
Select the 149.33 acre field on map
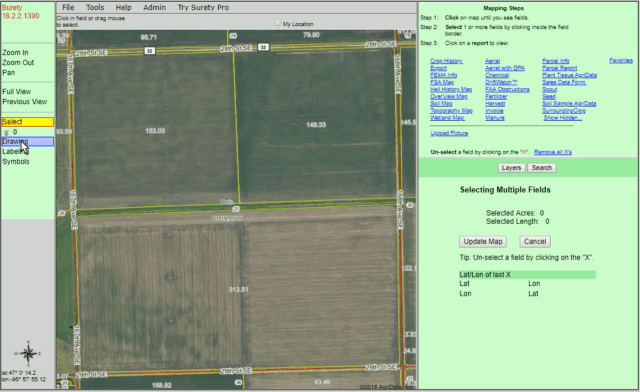316,125
